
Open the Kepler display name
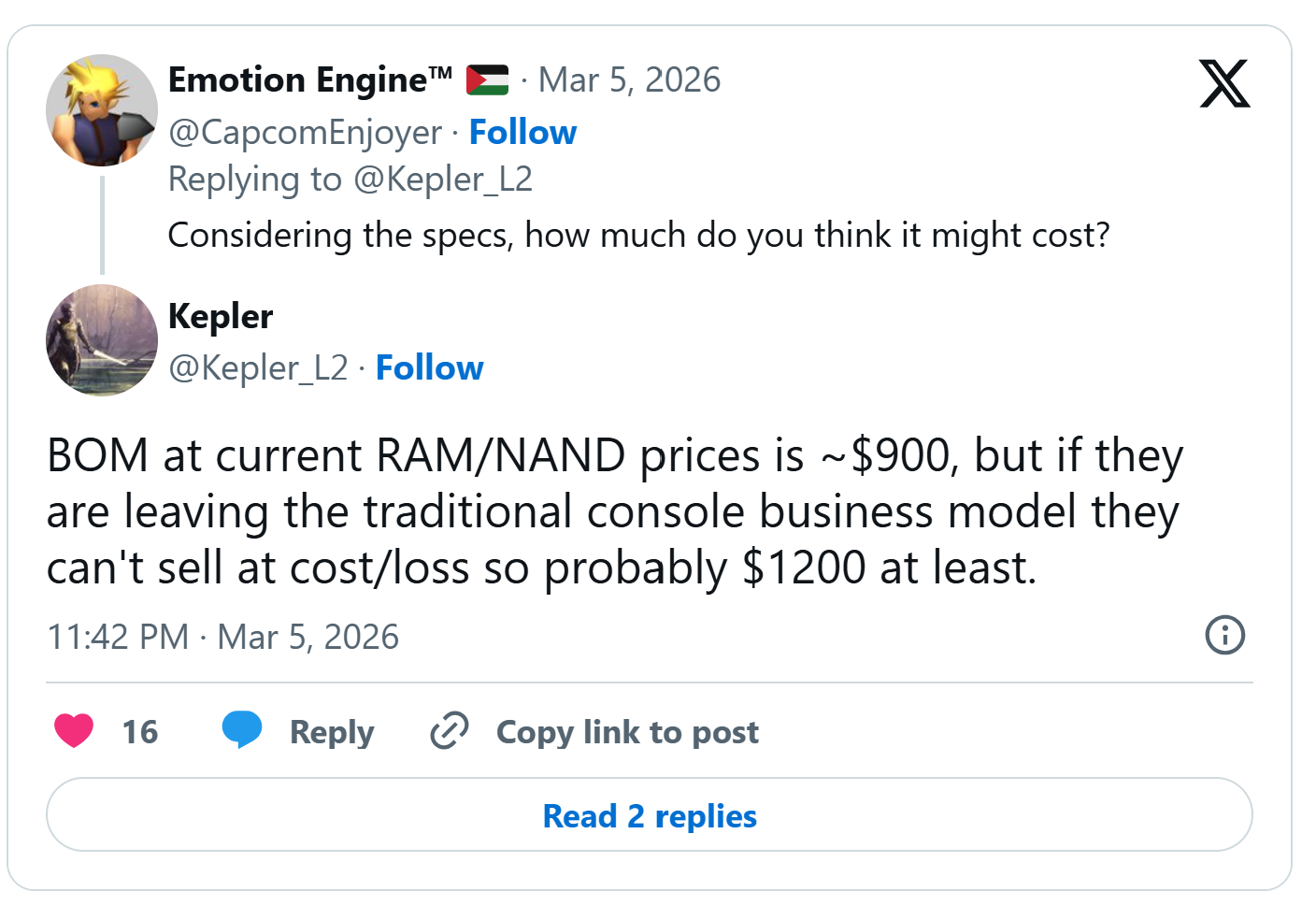221,317
